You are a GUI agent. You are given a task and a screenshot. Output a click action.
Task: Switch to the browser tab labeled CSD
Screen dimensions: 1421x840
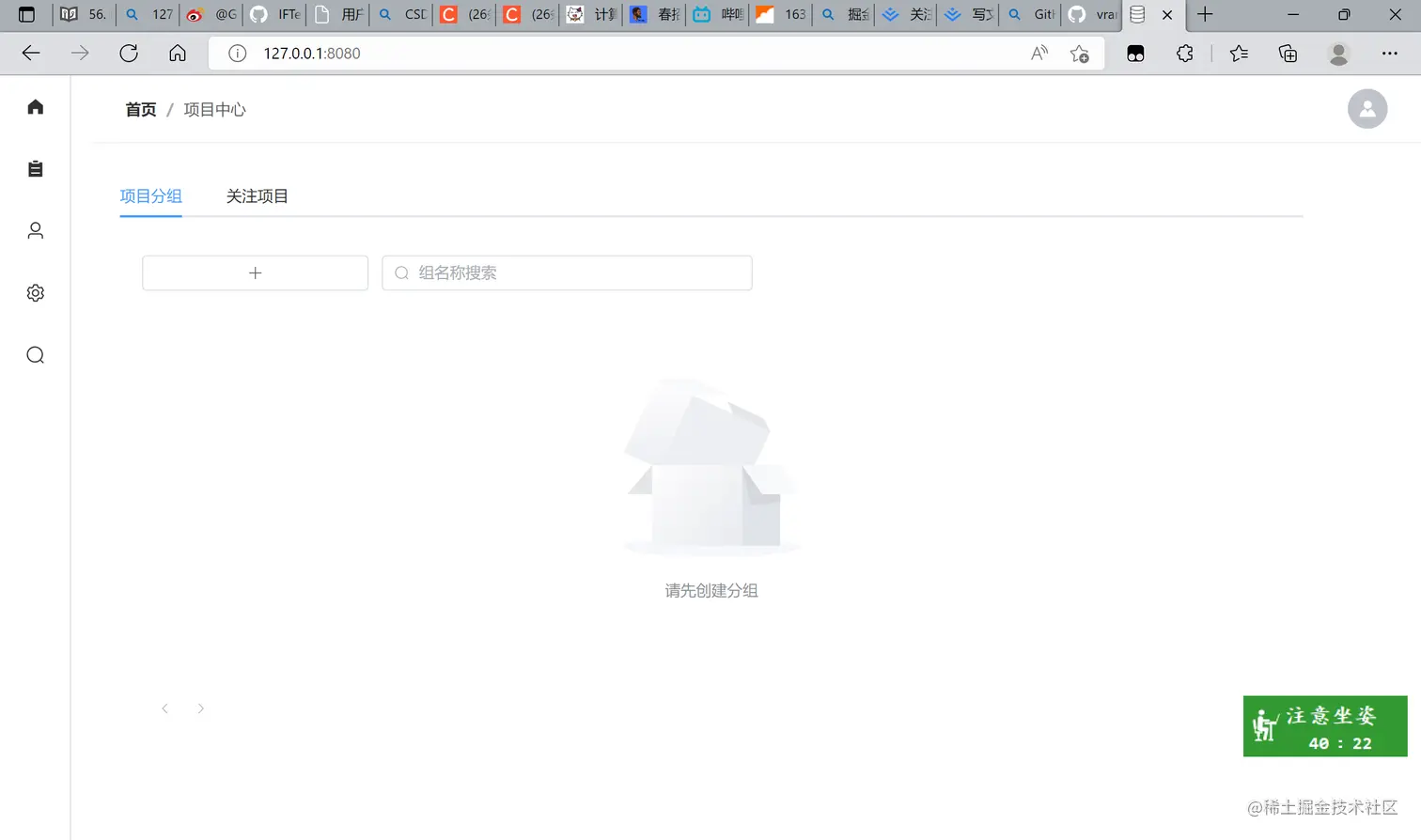tap(402, 14)
